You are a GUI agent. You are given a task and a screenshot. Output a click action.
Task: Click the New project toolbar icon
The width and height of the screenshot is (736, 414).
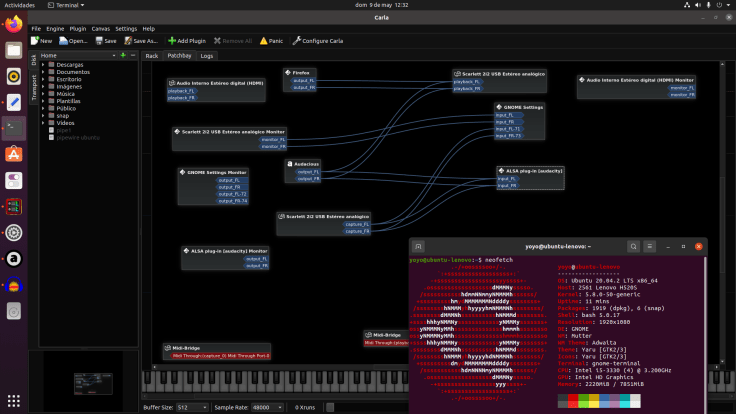[42, 41]
